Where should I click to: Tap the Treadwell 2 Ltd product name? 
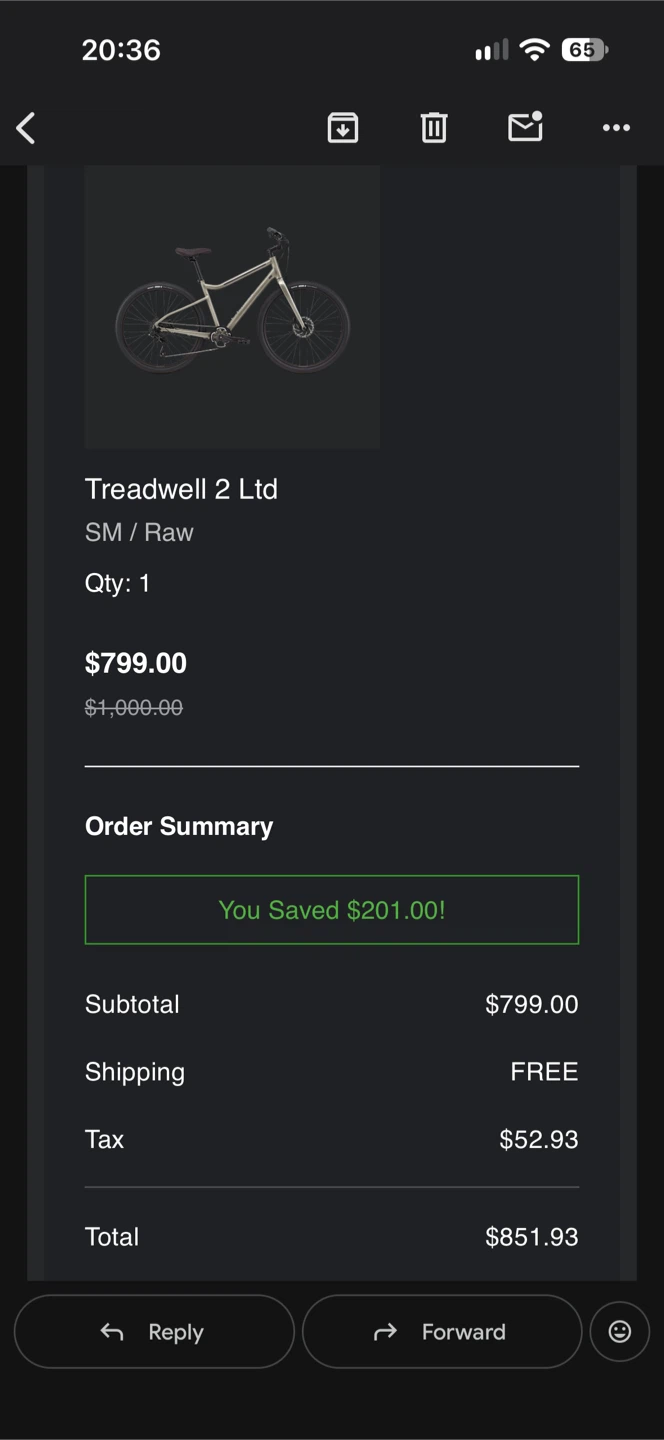click(181, 489)
